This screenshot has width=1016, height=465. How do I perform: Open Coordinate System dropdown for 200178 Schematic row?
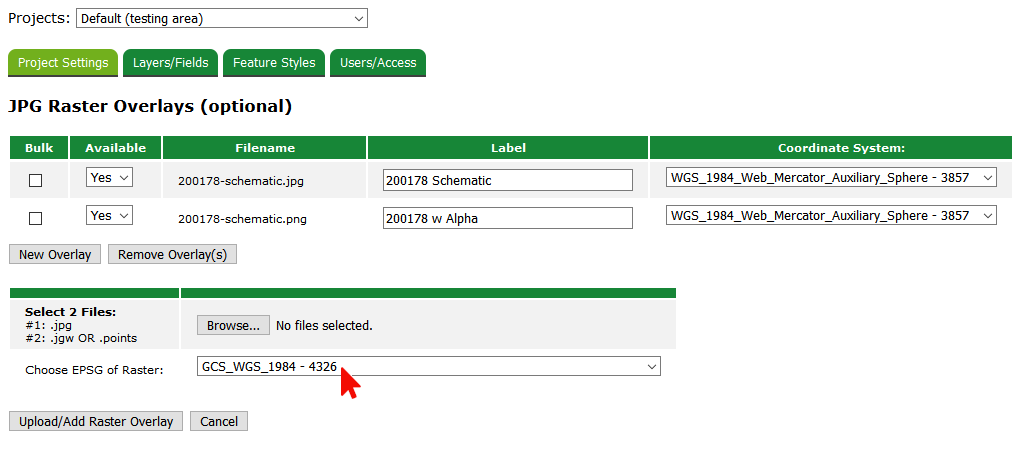[x=831, y=178]
